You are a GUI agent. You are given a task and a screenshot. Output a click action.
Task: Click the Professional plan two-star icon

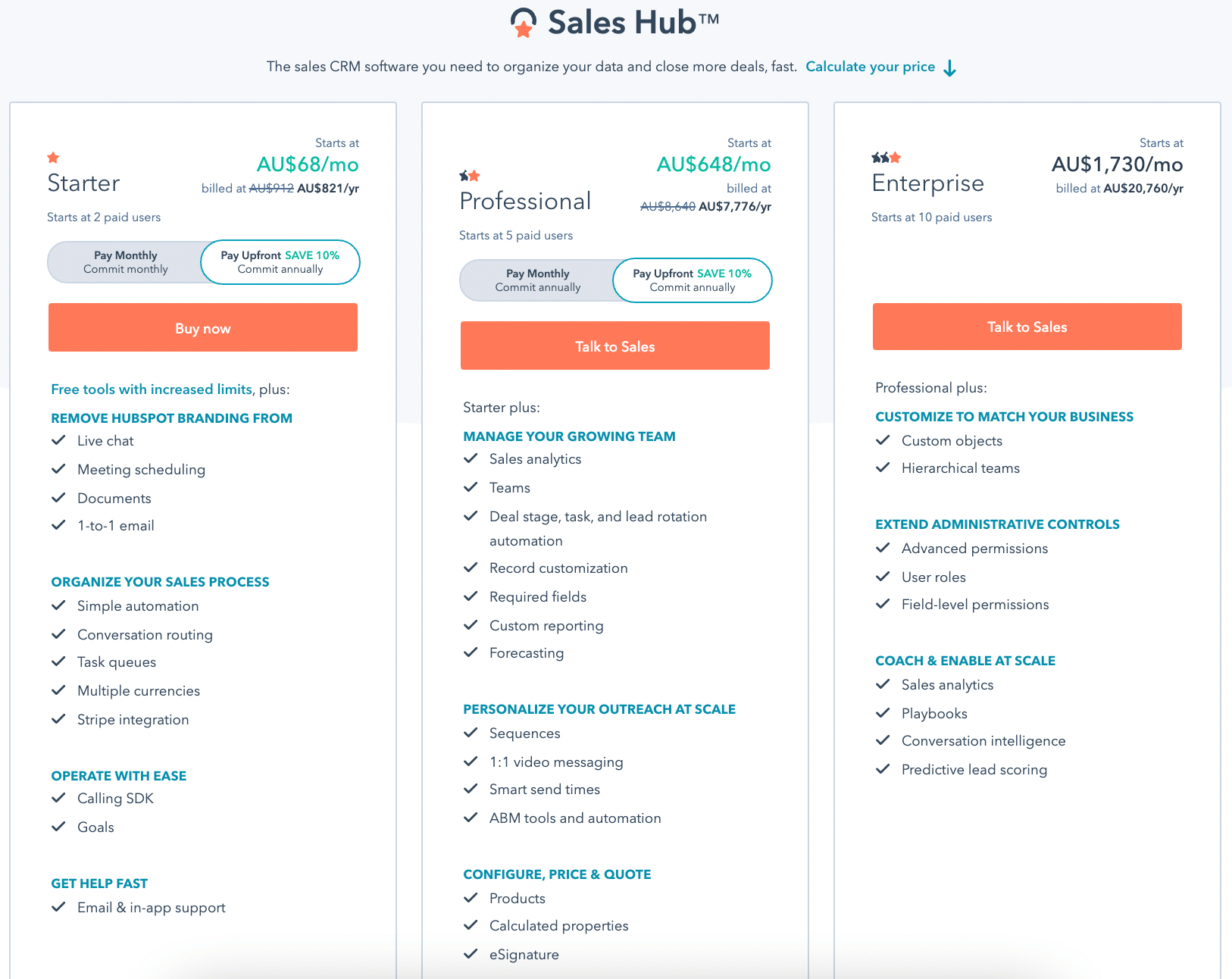tap(470, 176)
